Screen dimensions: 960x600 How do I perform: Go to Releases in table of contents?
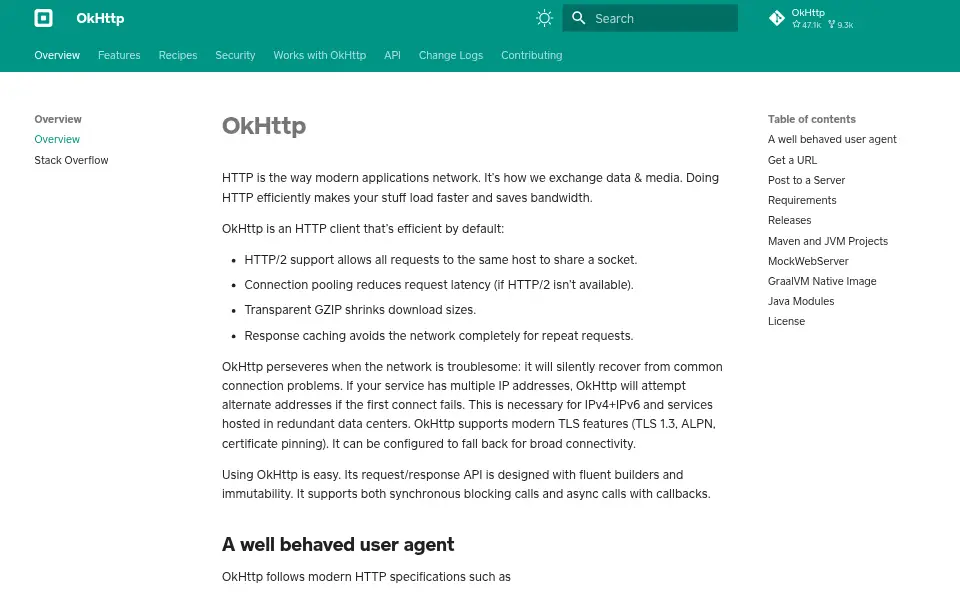click(x=789, y=220)
